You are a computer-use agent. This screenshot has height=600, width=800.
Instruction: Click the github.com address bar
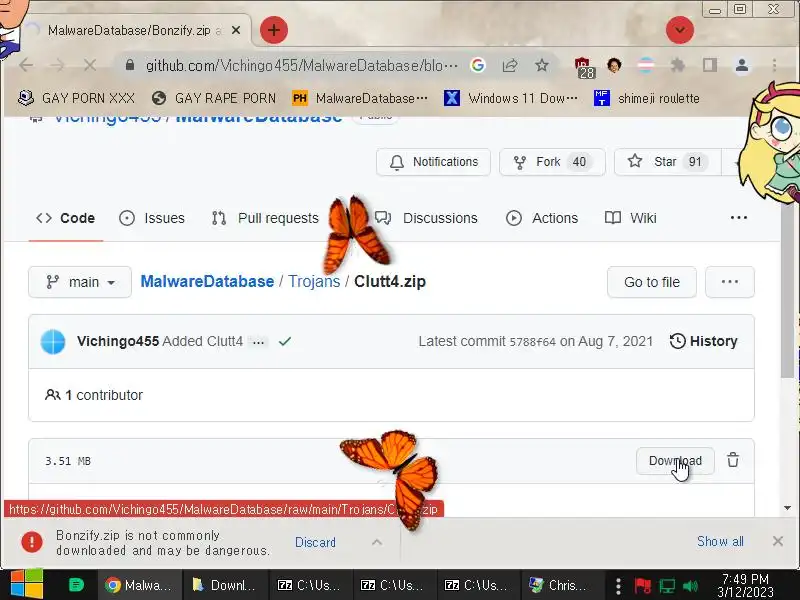301,66
